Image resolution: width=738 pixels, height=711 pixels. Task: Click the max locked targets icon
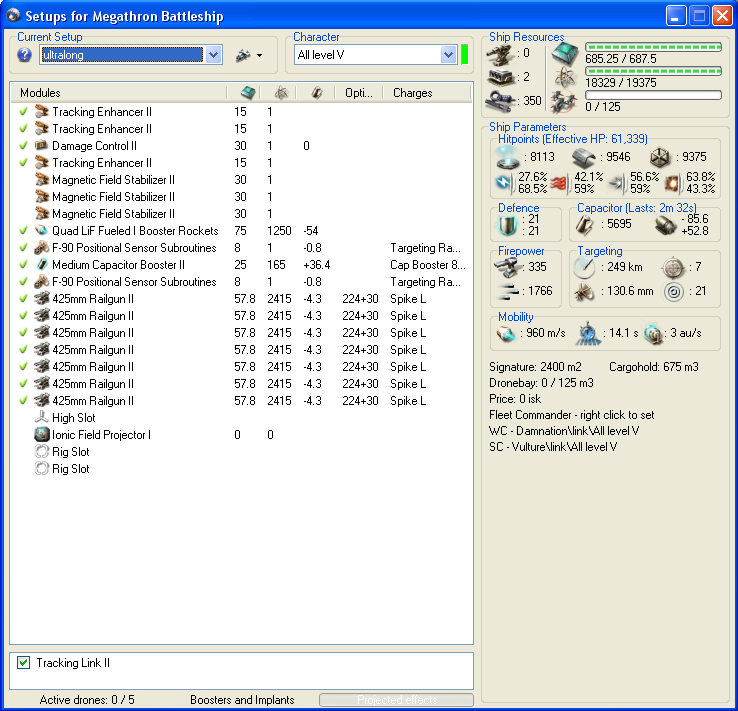point(674,267)
